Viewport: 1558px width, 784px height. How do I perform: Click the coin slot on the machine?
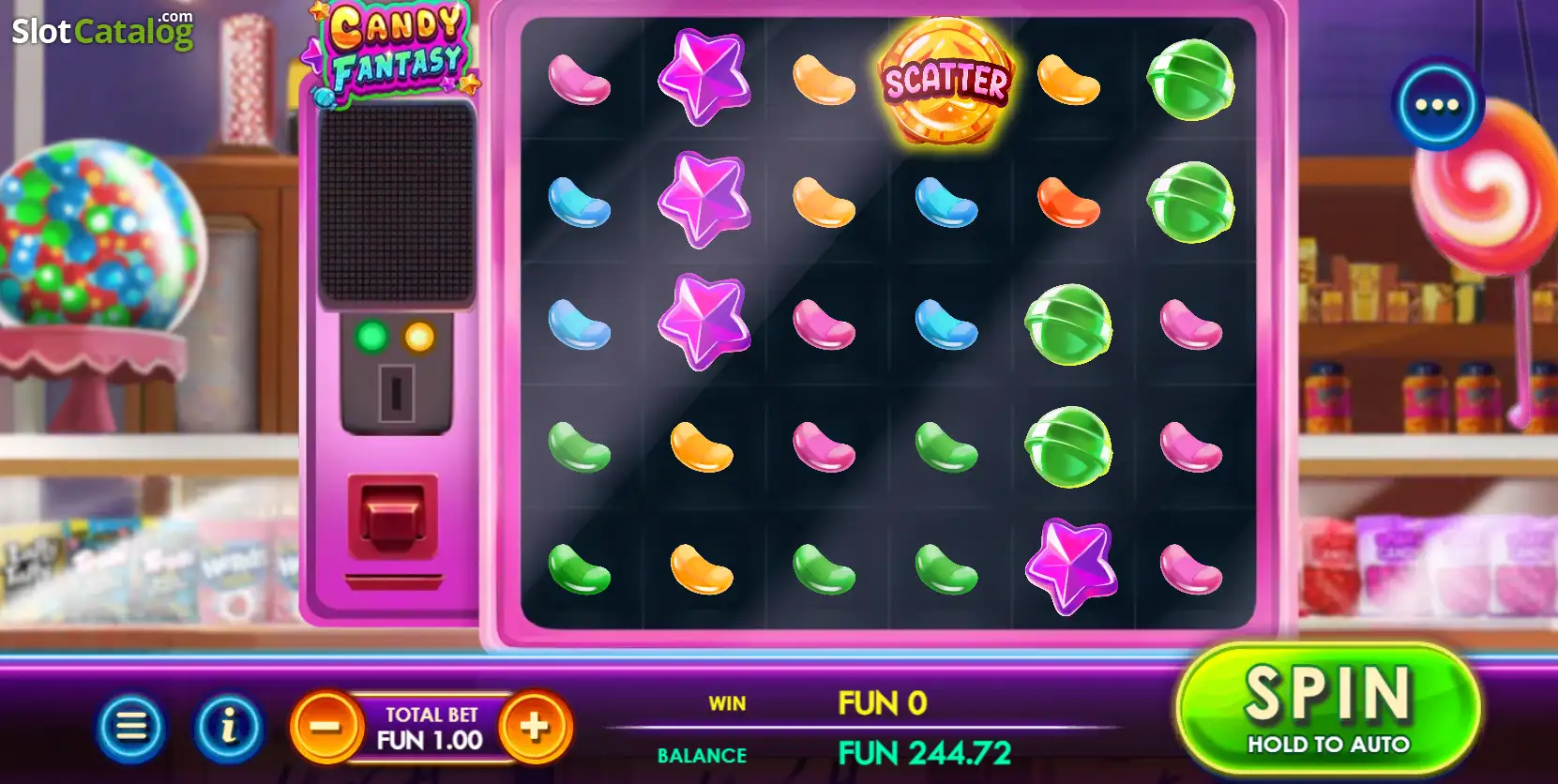(x=396, y=394)
